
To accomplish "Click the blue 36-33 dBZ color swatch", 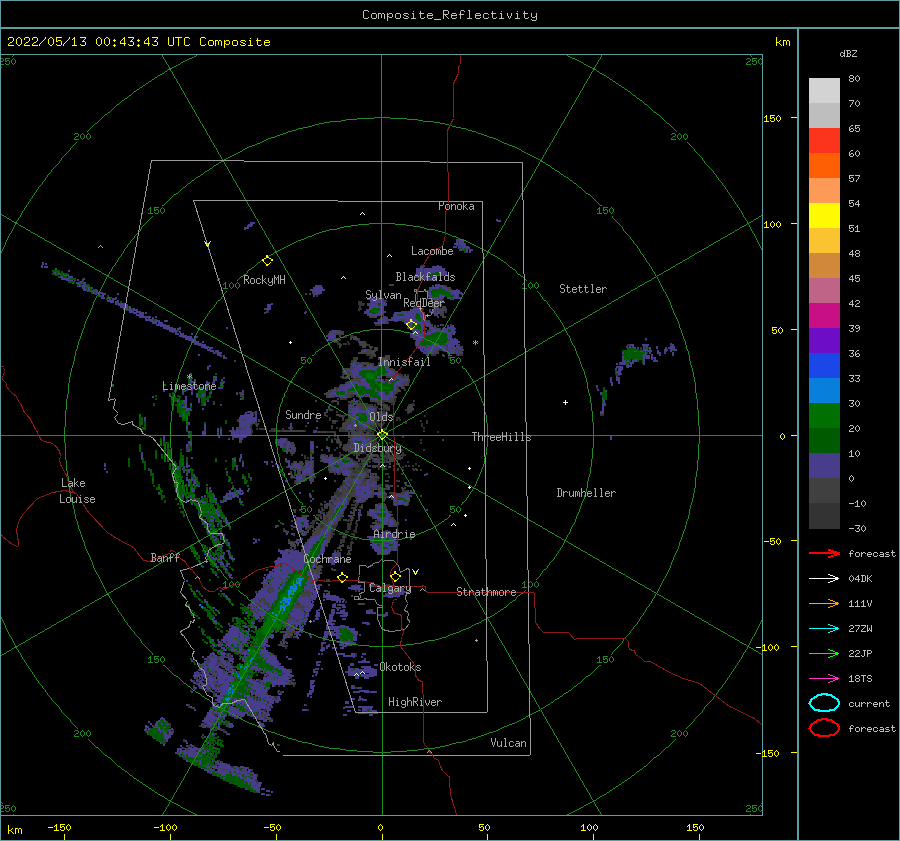I will [824, 366].
